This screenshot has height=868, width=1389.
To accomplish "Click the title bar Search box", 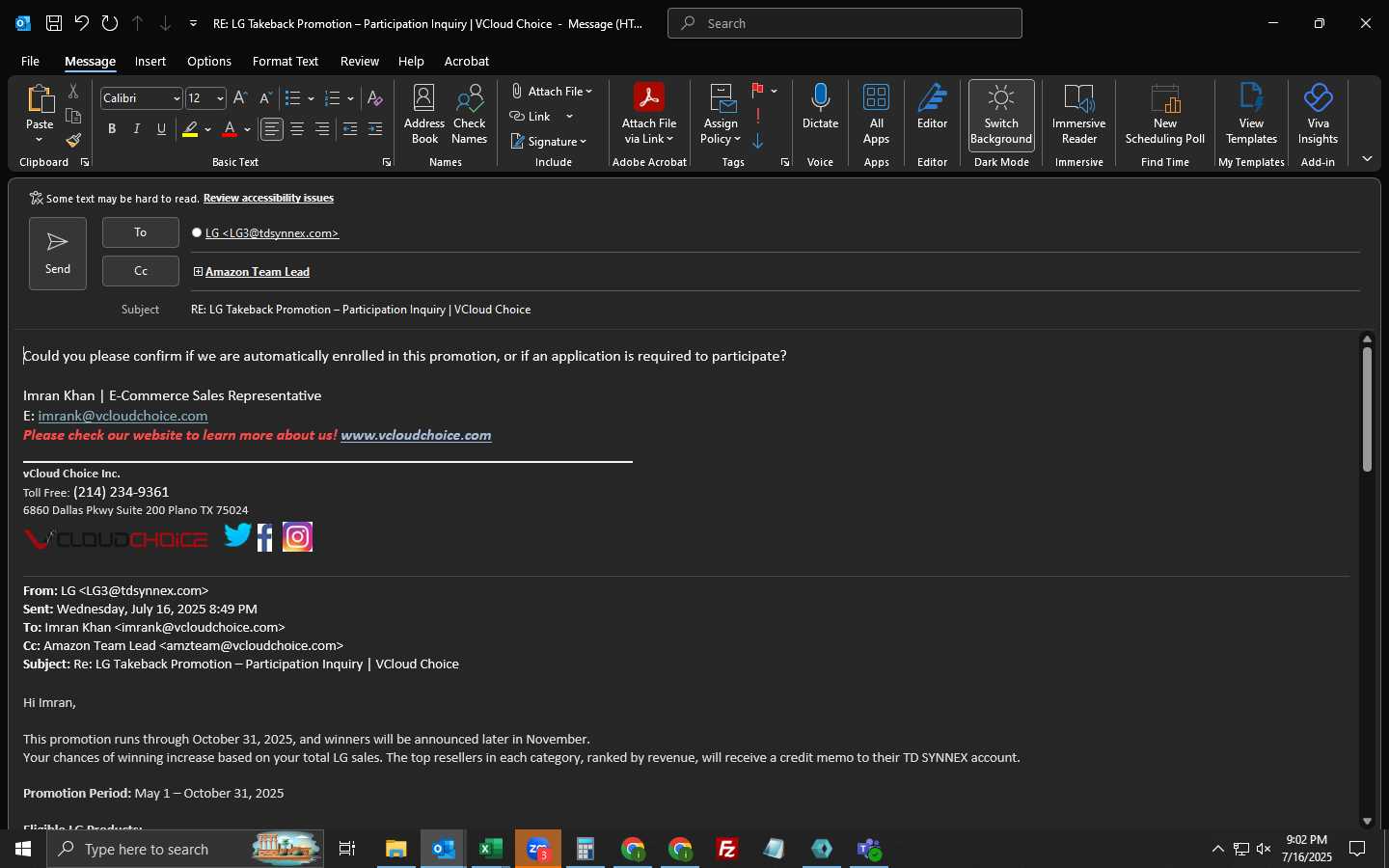I will pyautogui.click(x=845, y=23).
